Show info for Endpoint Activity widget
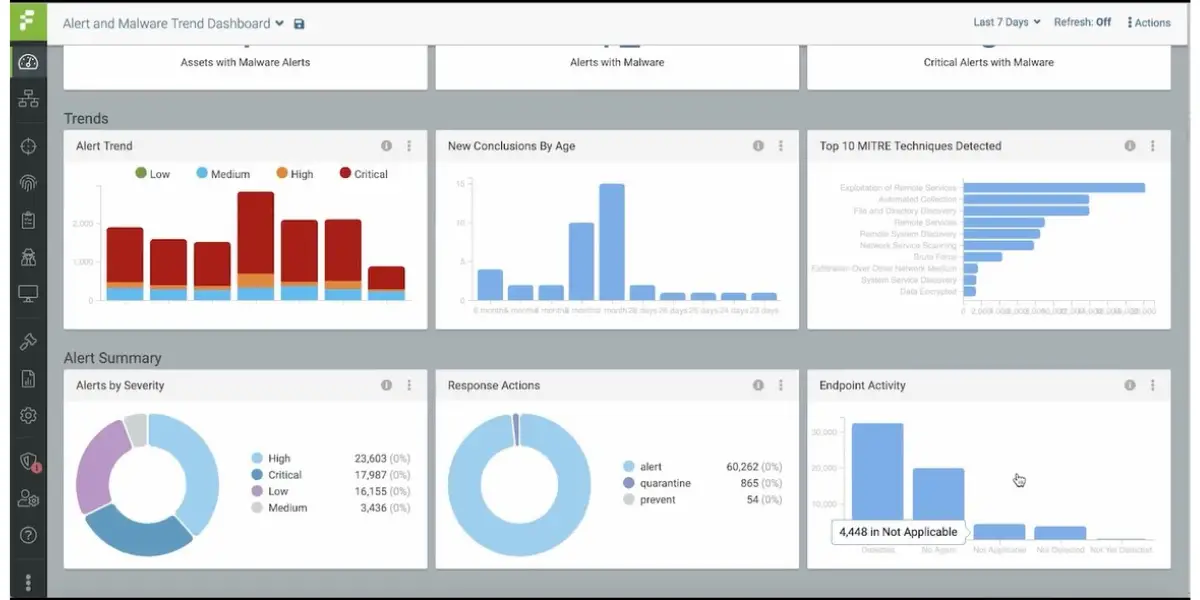The width and height of the screenshot is (1200, 600). click(x=1130, y=385)
